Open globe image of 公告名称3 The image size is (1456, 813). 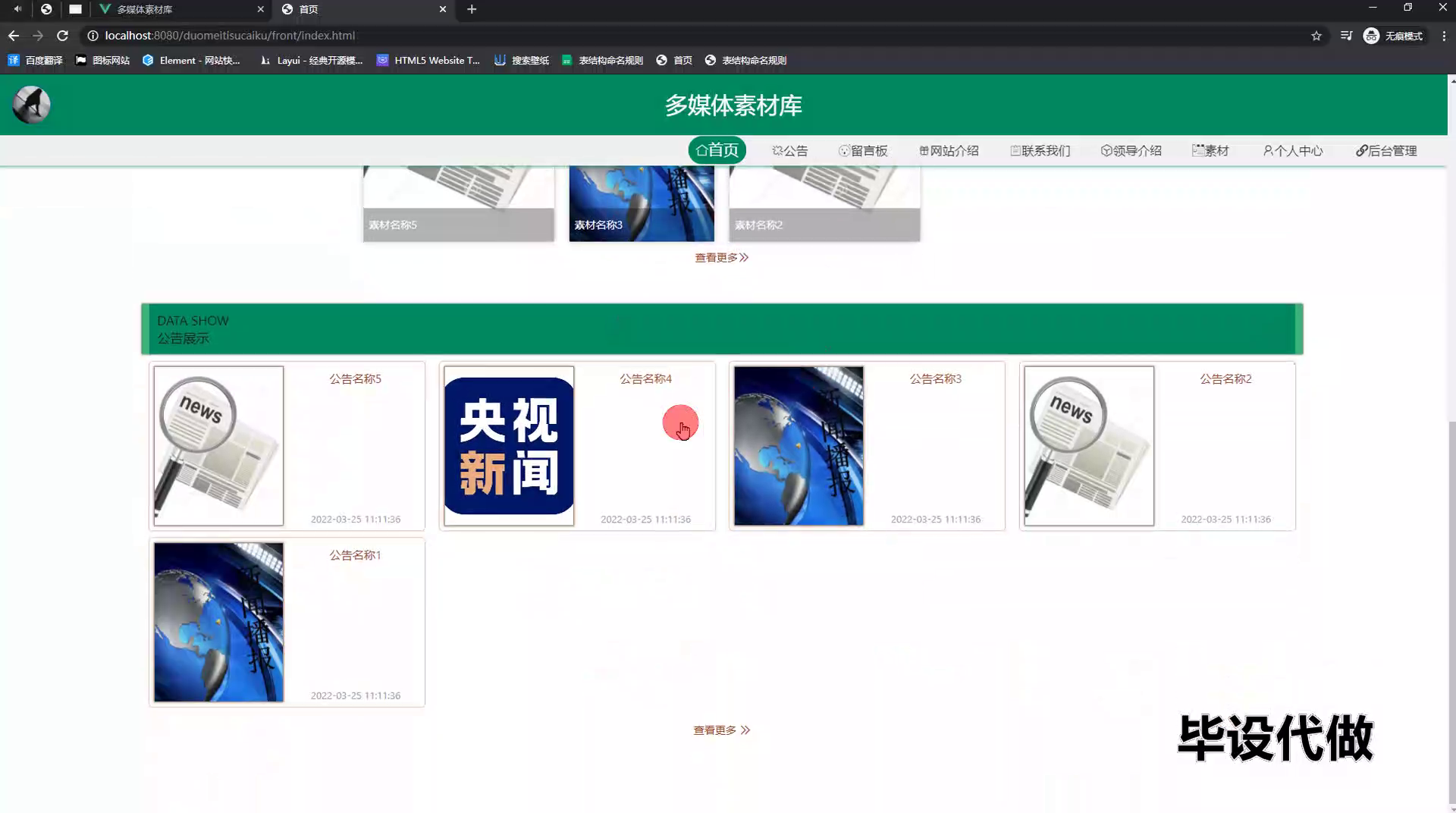[x=799, y=446]
